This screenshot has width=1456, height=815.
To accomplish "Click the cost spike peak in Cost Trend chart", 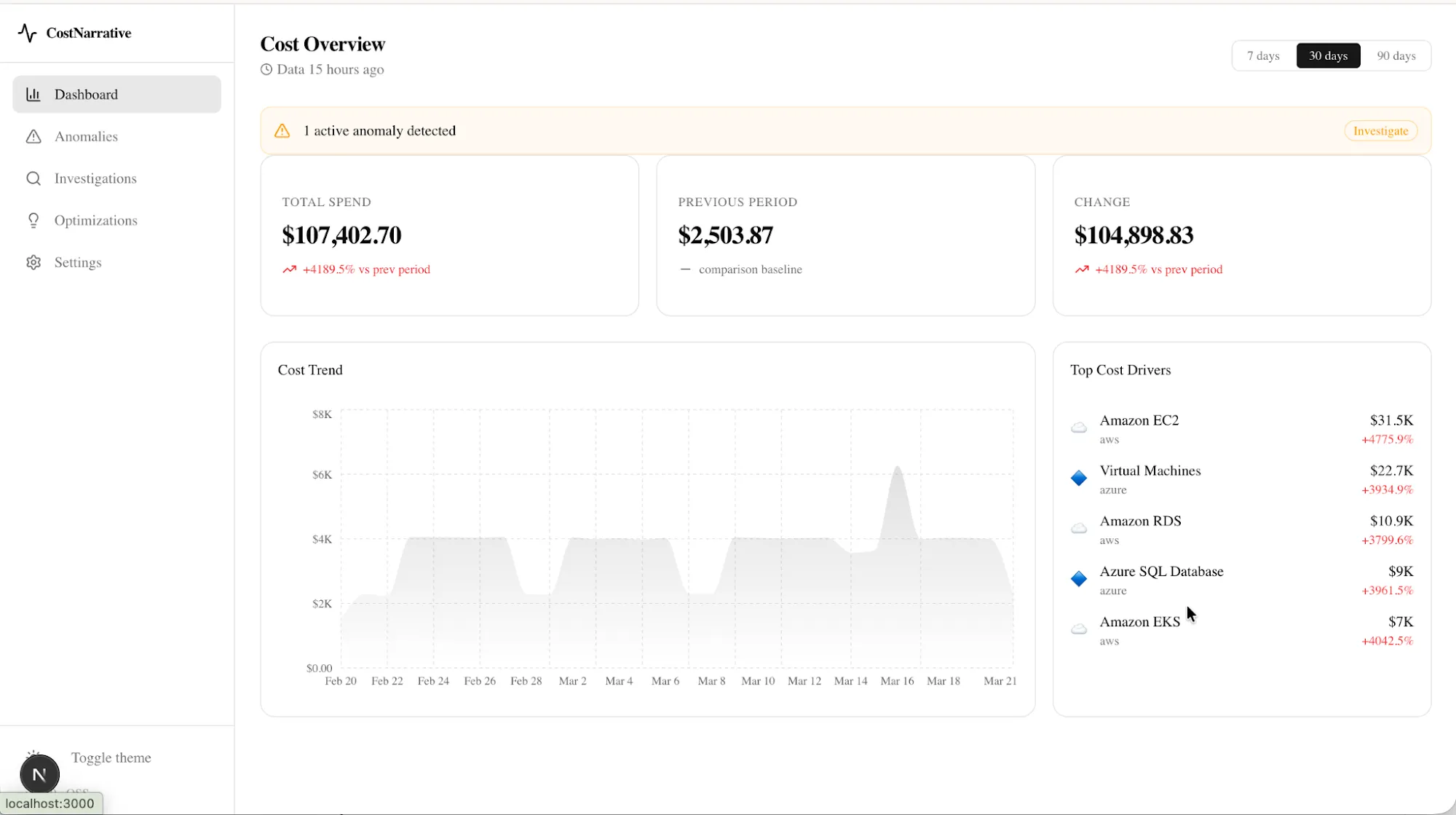I will pos(898,468).
